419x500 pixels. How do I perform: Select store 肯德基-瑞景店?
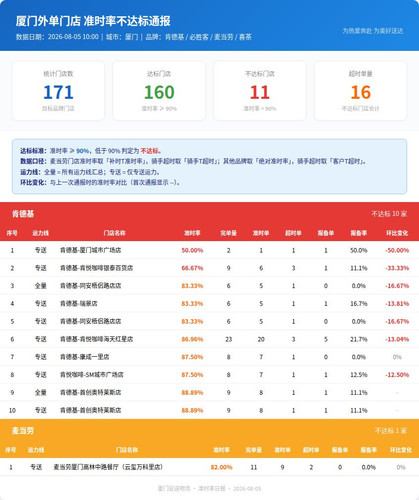point(79,304)
